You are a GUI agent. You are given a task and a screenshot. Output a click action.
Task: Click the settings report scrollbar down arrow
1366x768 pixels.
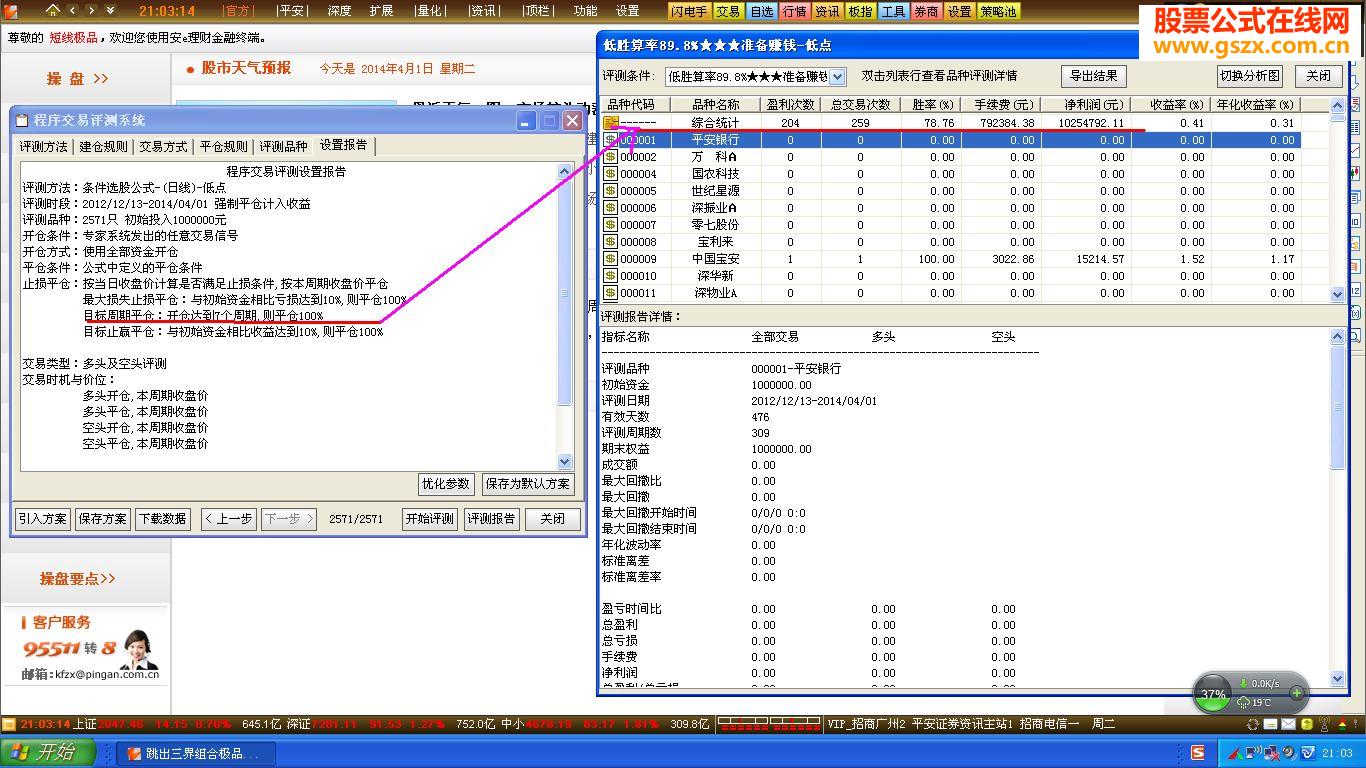[x=565, y=461]
